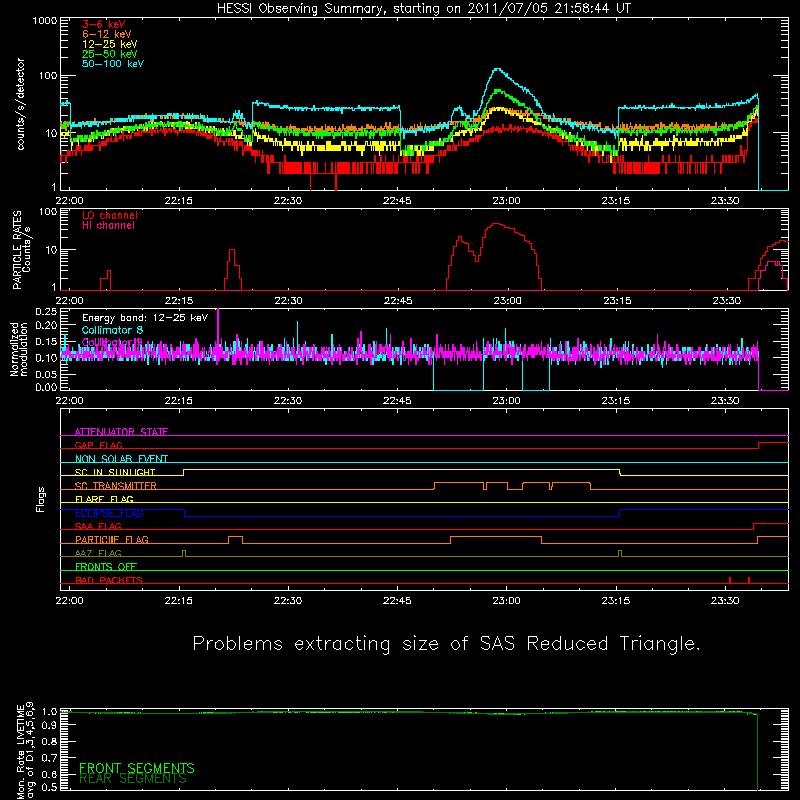Click the REAR SEGMENTS legend label
800x800 pixels.
point(133,779)
